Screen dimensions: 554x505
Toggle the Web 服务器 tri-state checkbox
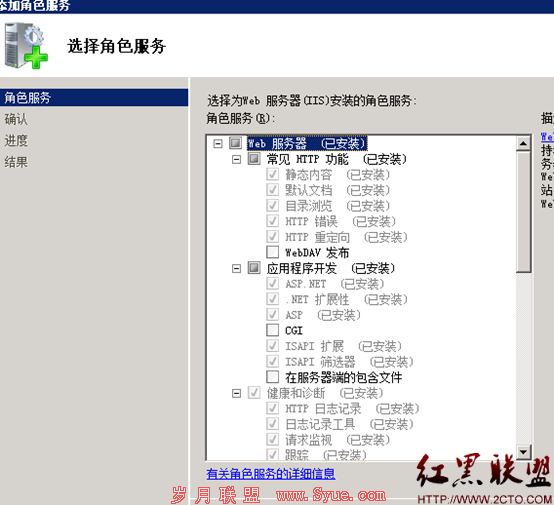[x=235, y=143]
